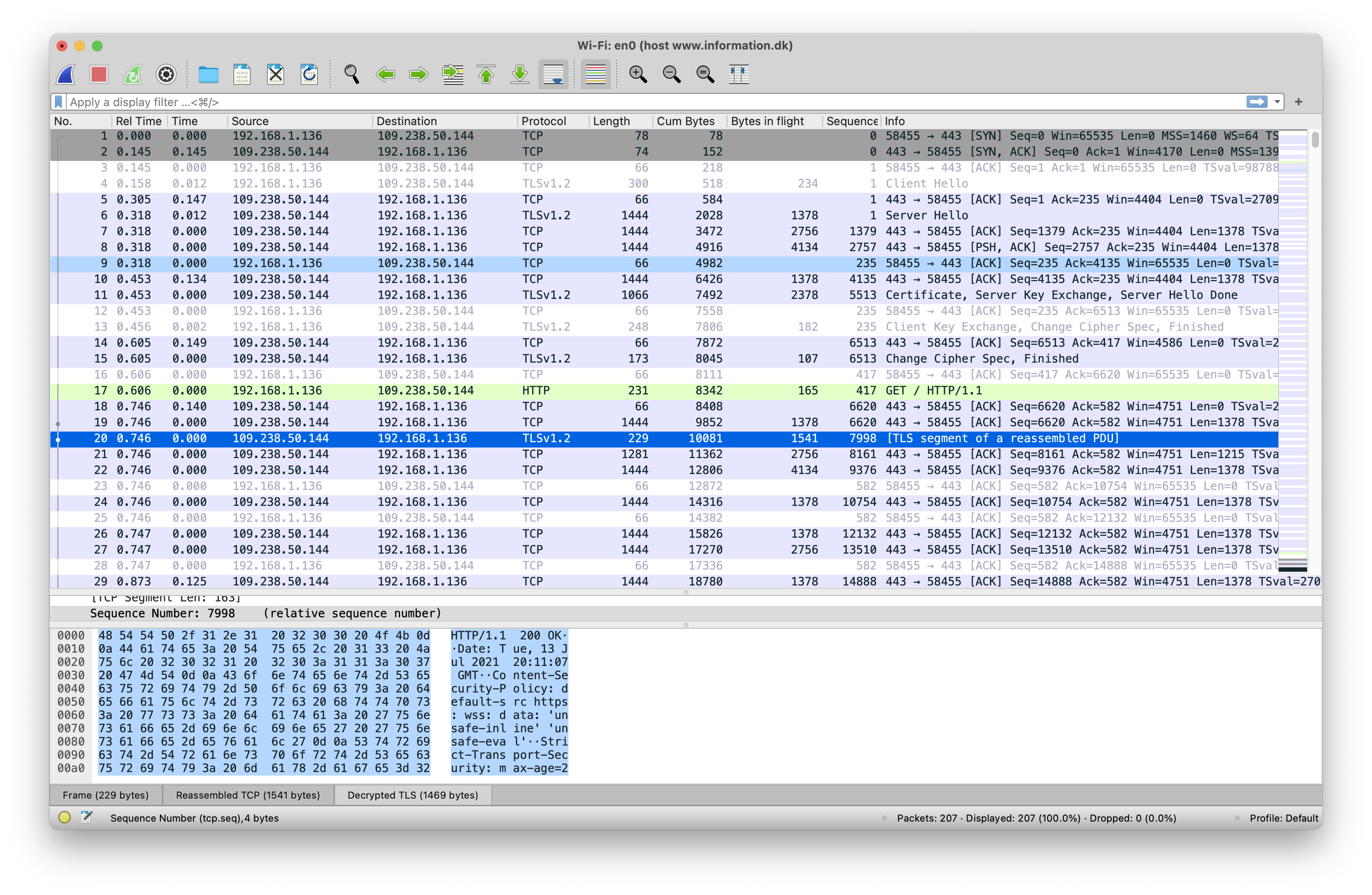Toggle packet list colorization
1372x895 pixels.
595,74
